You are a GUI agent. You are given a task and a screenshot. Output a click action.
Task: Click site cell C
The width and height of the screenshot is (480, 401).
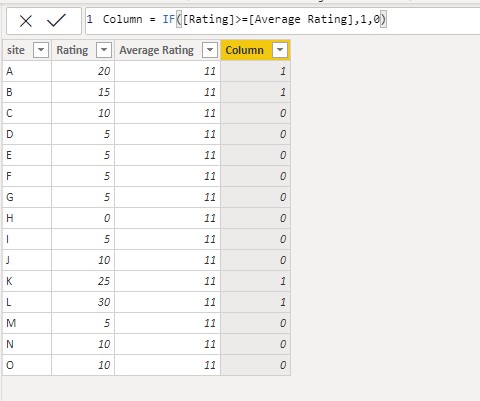(27, 113)
